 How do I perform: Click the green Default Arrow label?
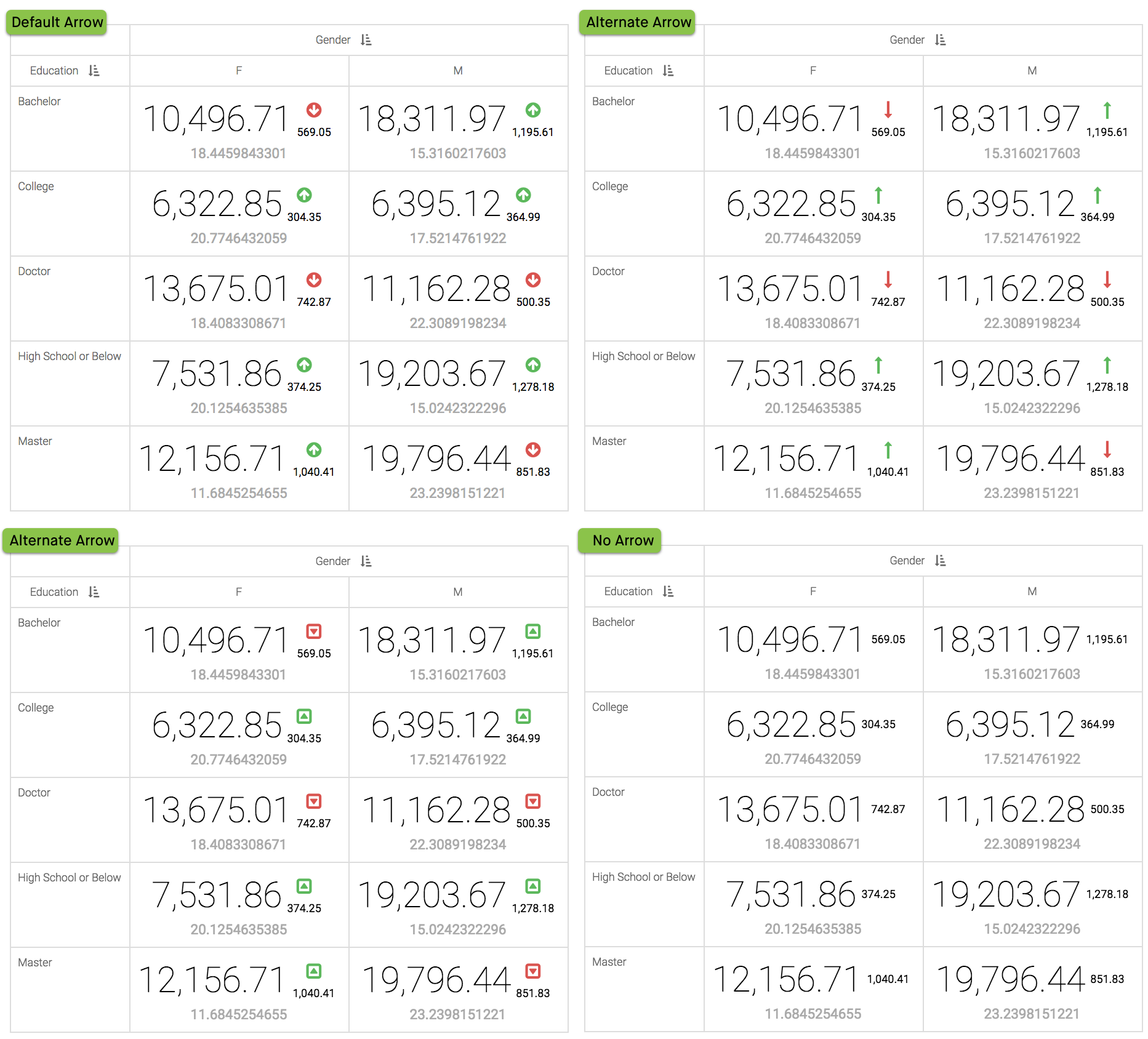[x=57, y=22]
